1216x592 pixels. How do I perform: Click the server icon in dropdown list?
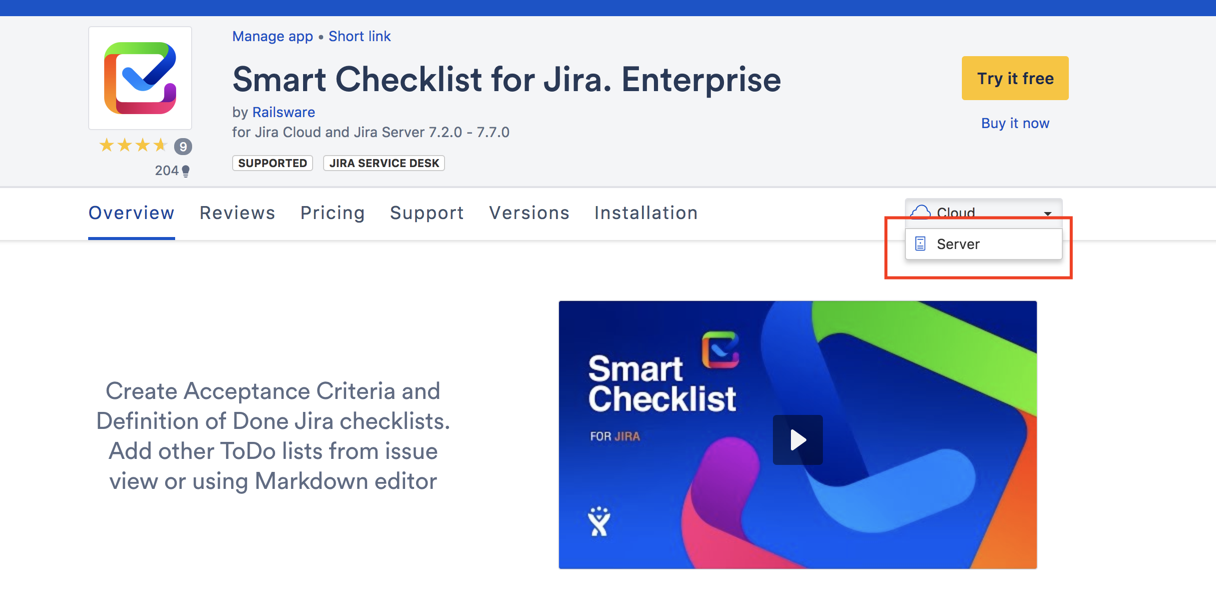click(921, 244)
